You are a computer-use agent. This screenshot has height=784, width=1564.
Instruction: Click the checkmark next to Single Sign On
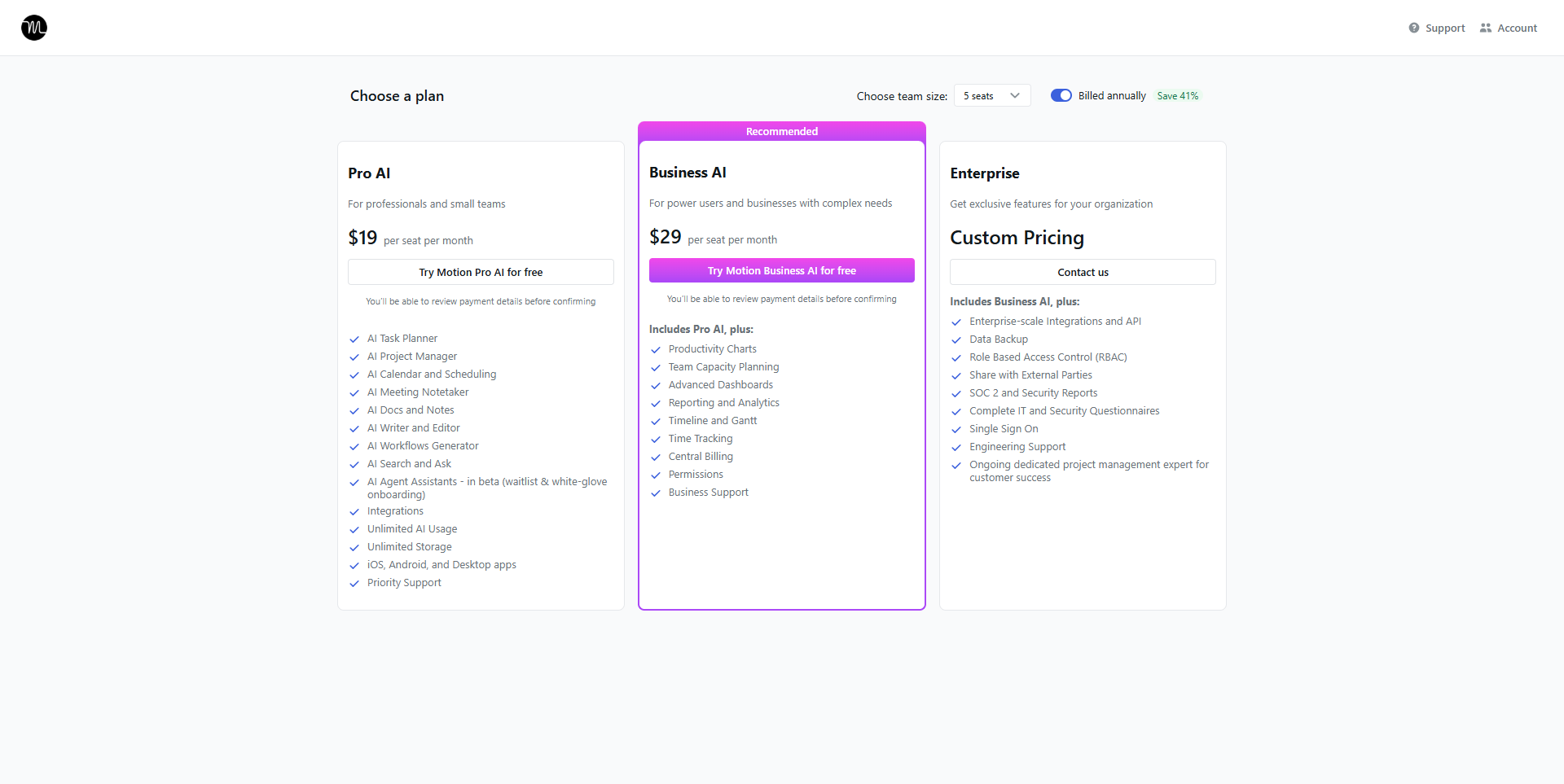(x=956, y=430)
